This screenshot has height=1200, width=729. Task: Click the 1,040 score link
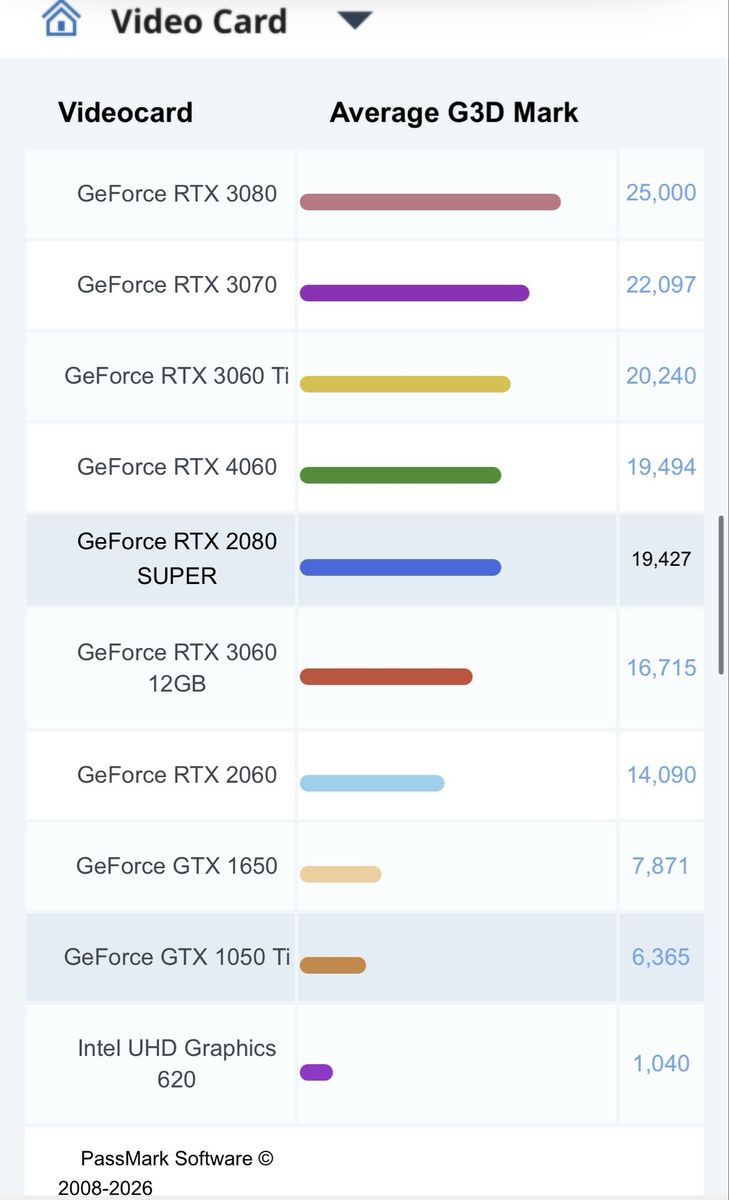pyautogui.click(x=661, y=1064)
